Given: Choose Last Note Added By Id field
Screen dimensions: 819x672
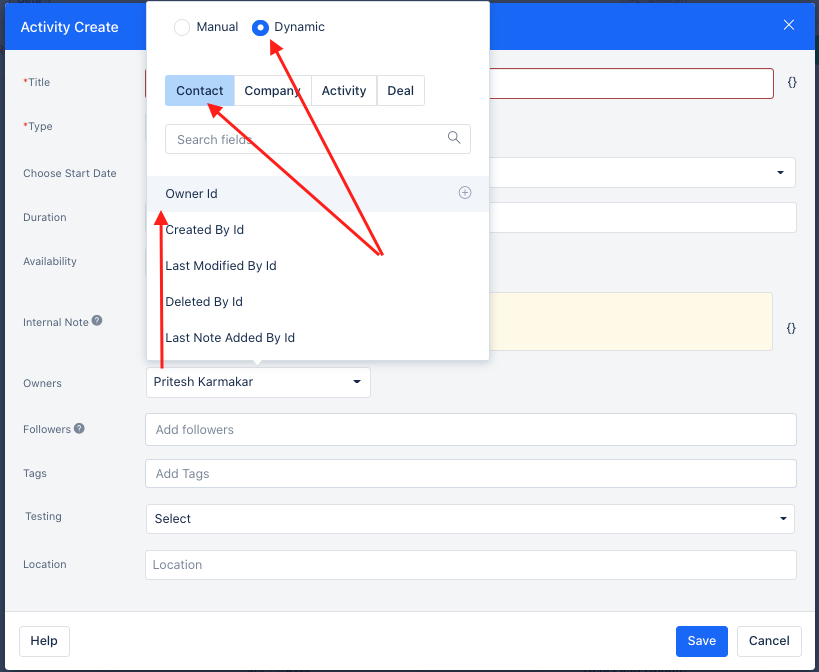Looking at the screenshot, I should (318, 338).
